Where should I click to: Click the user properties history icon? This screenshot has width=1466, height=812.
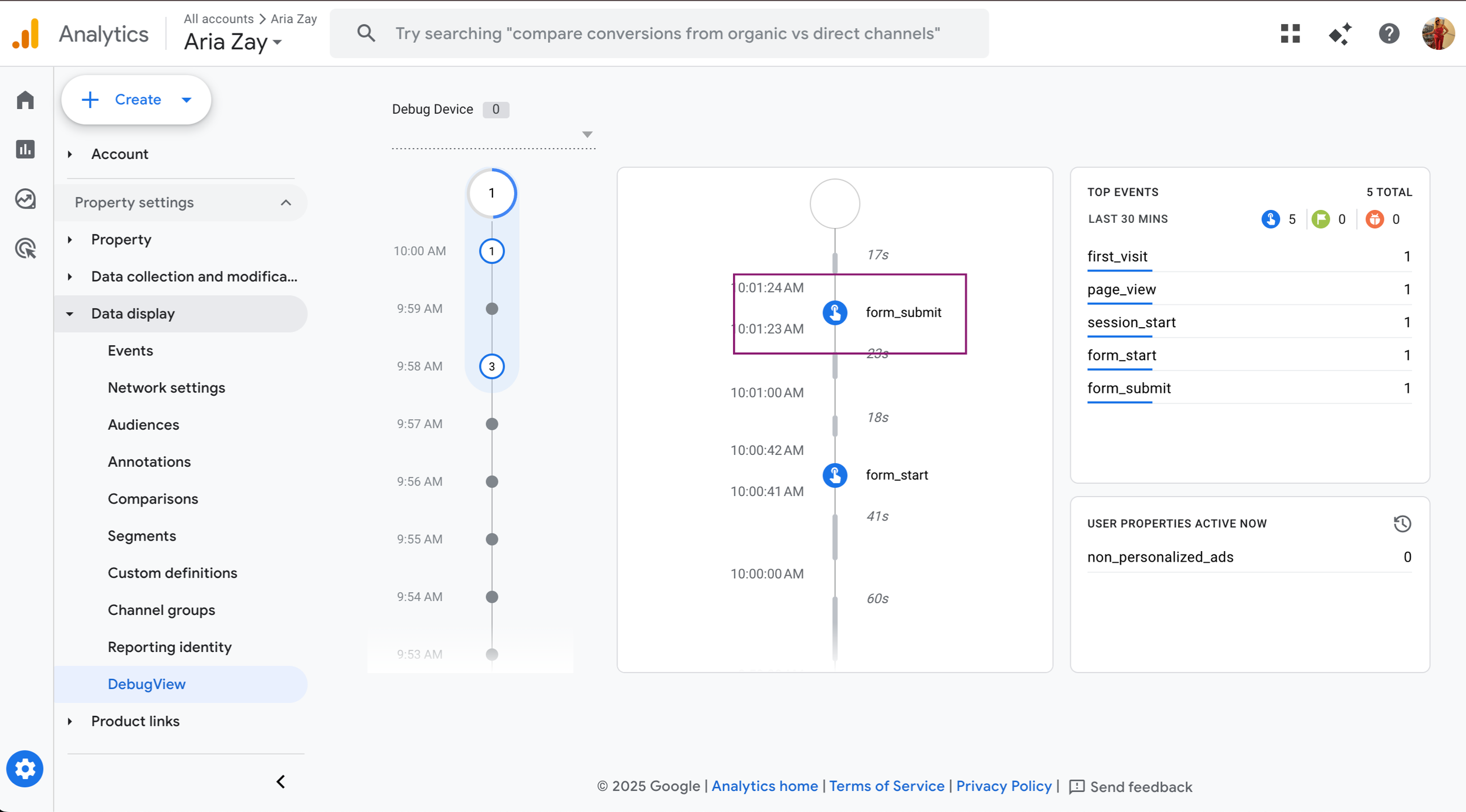coord(1402,524)
